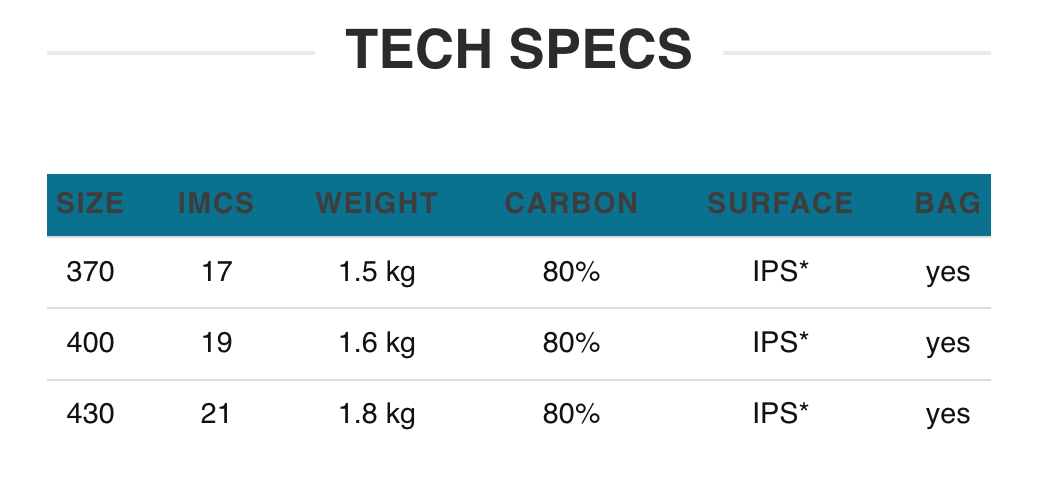Click IPS* surface in the 400 row

pos(780,344)
